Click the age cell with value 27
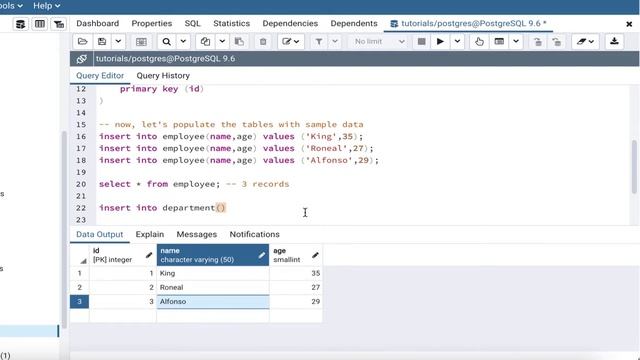This screenshot has height=360, width=640. pyautogui.click(x=296, y=287)
